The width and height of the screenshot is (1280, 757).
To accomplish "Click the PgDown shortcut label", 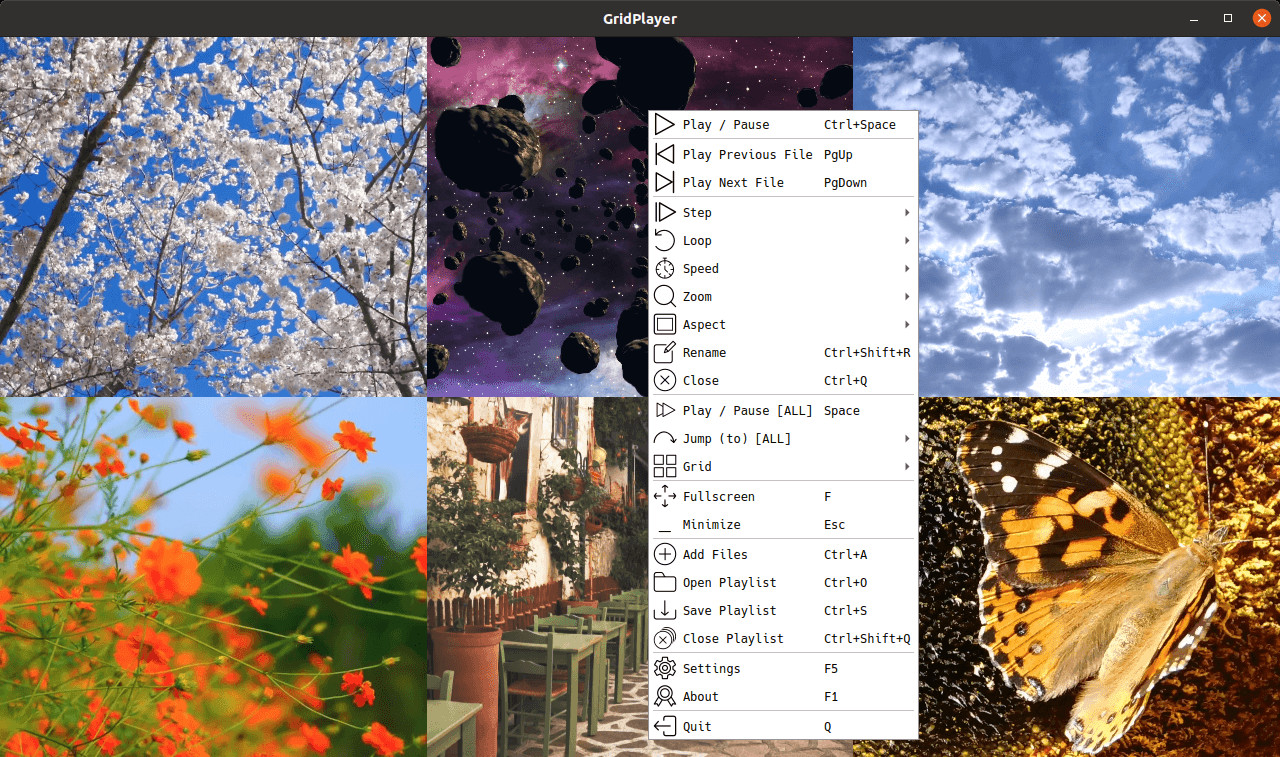I will (x=845, y=183).
